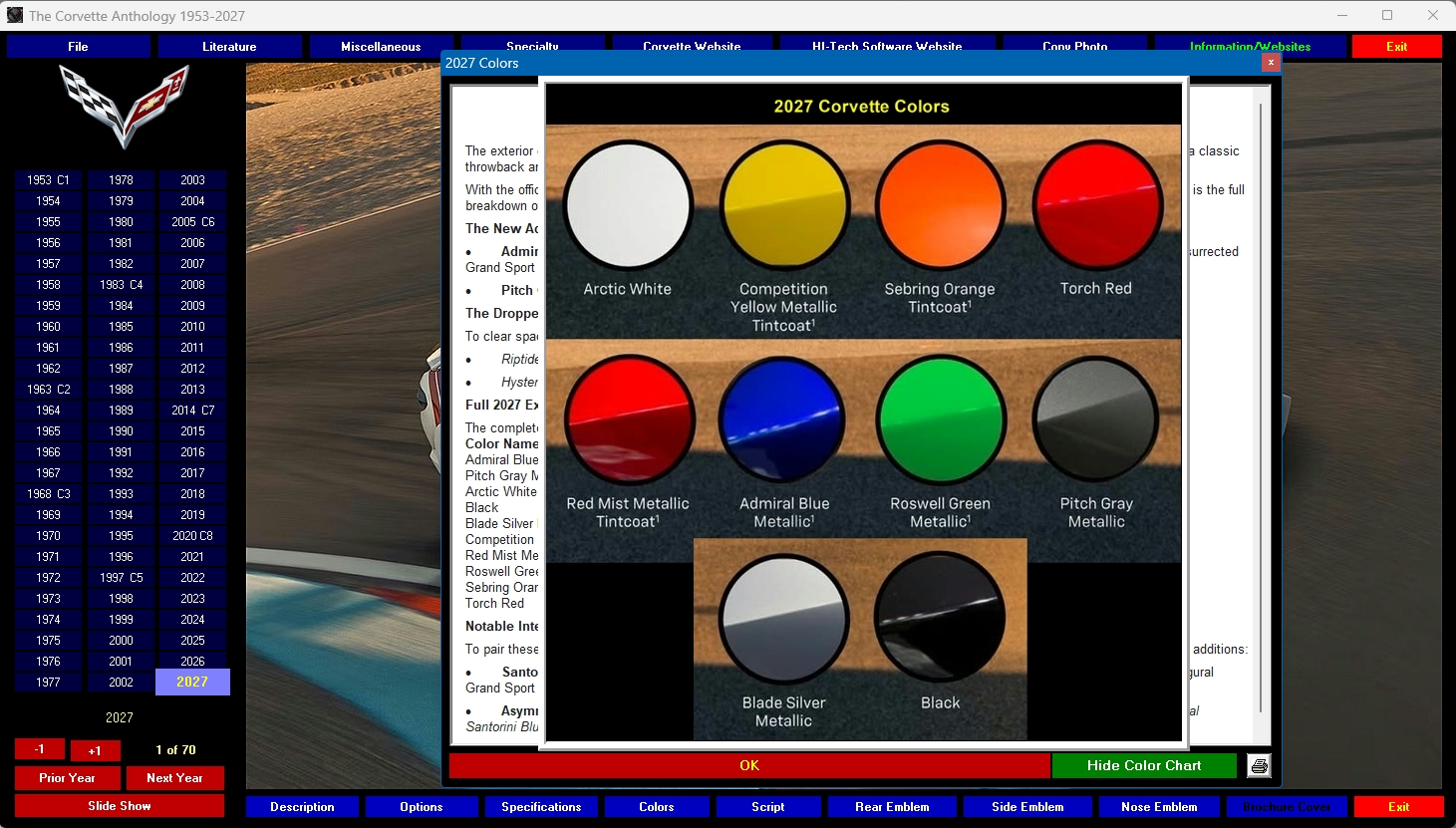Select the Competition Yellow Metallic swatch

783,205
